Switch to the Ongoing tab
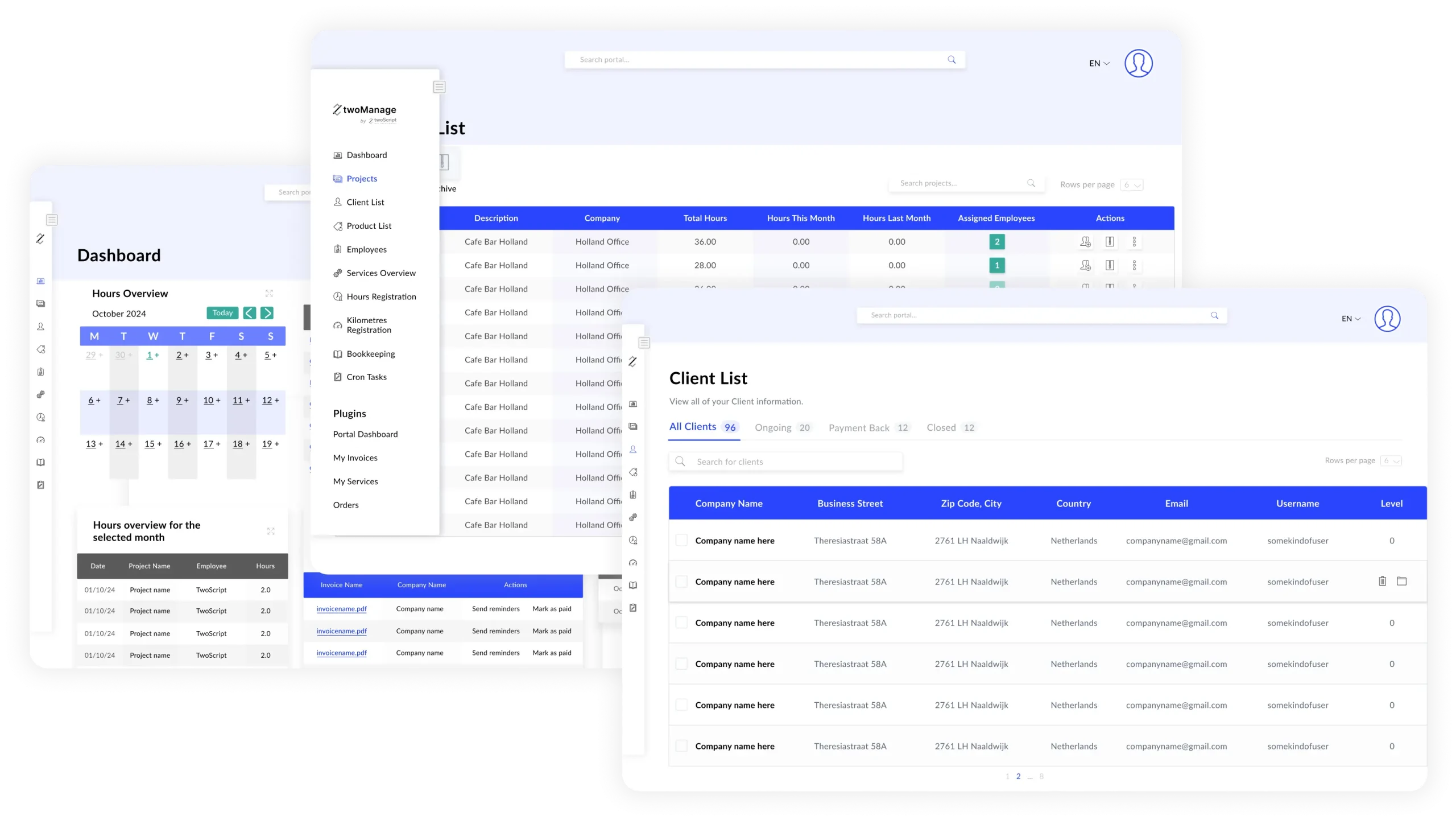This screenshot has width=1456, height=820. (783, 427)
